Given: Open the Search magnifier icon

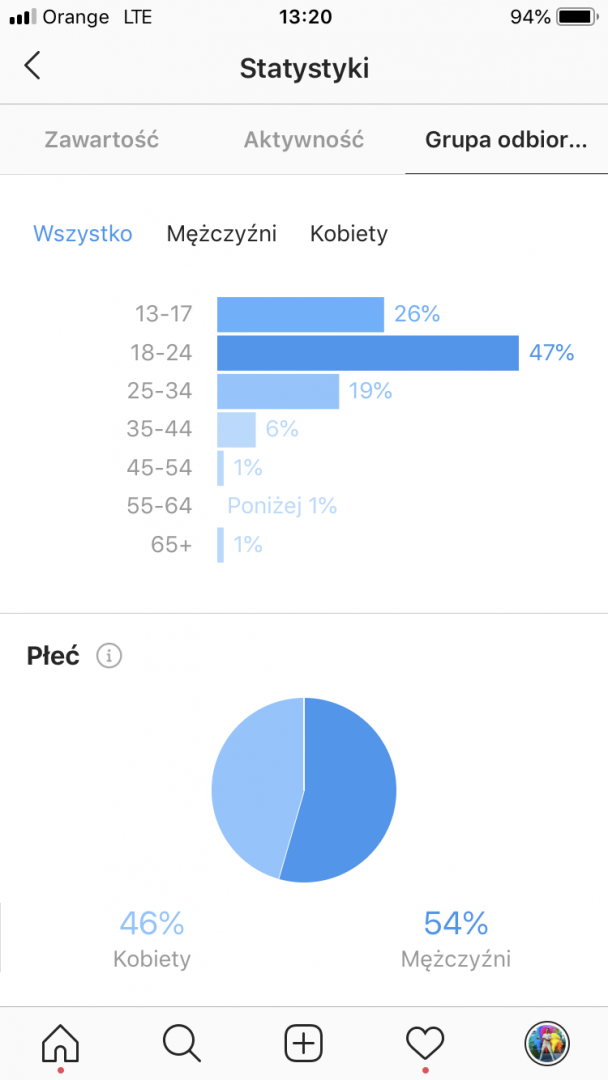Looking at the screenshot, I should (181, 1043).
